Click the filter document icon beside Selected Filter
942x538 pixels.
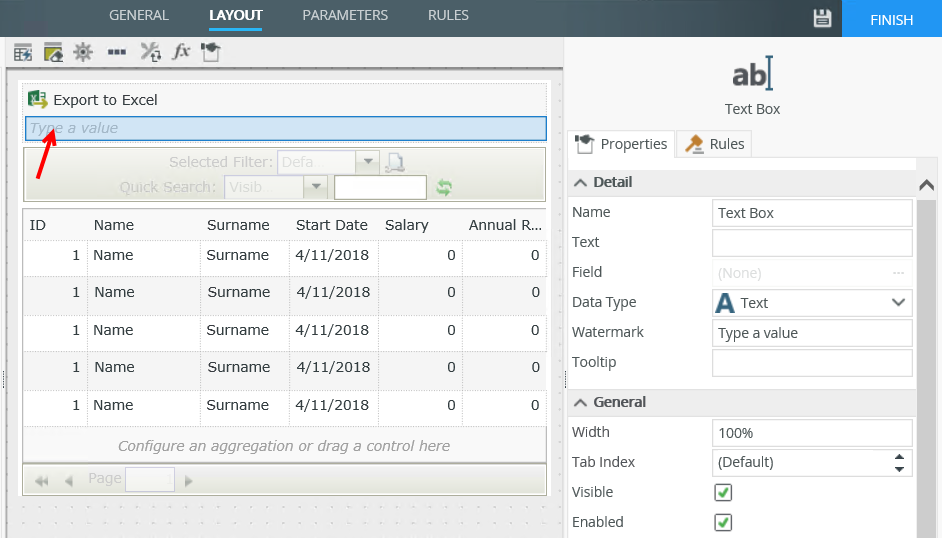click(395, 162)
